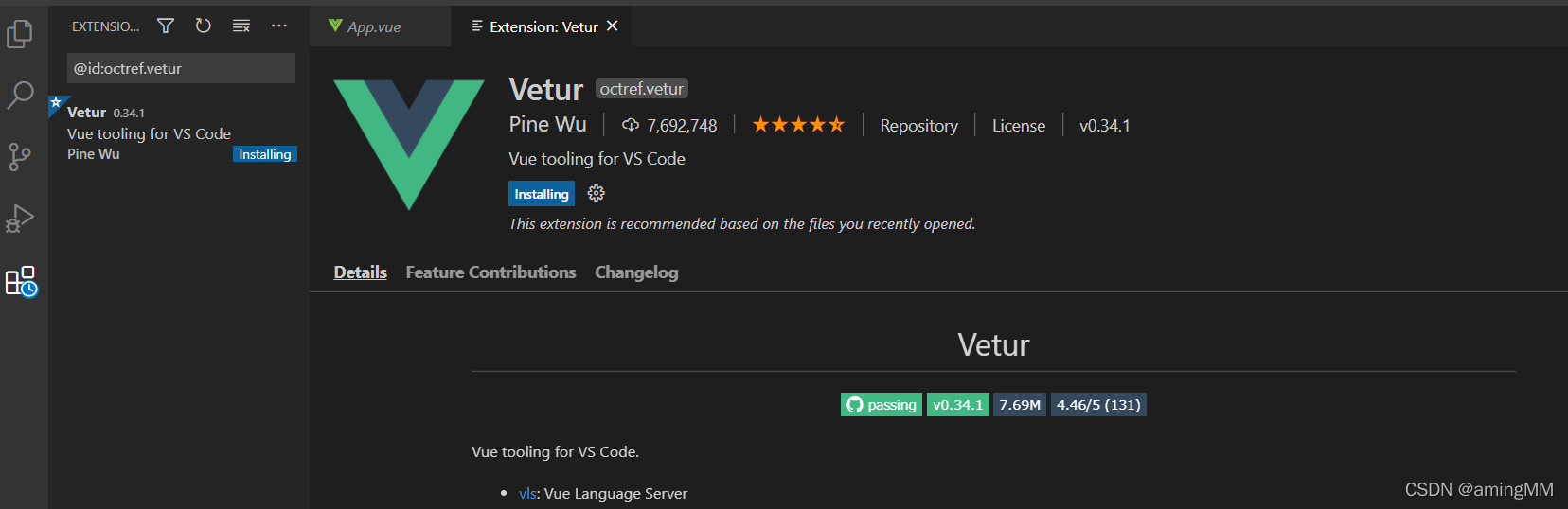
Task: Click the v0.34.1 version badge in README
Action: tap(958, 405)
